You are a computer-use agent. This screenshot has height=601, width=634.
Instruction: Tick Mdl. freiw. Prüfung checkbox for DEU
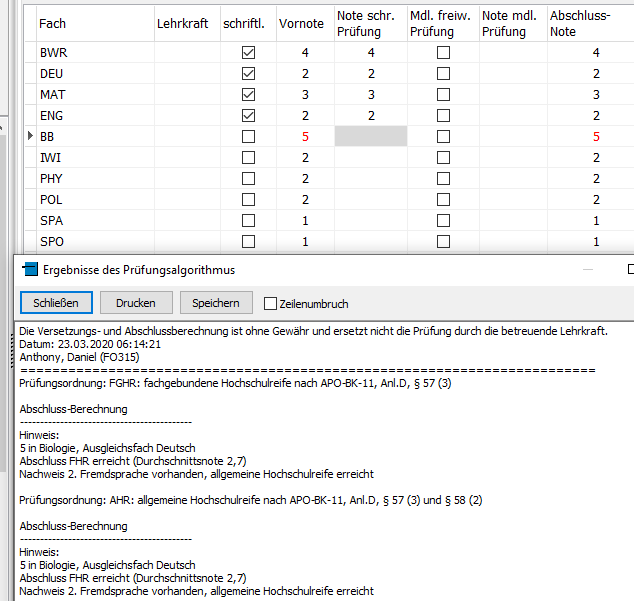coord(443,74)
